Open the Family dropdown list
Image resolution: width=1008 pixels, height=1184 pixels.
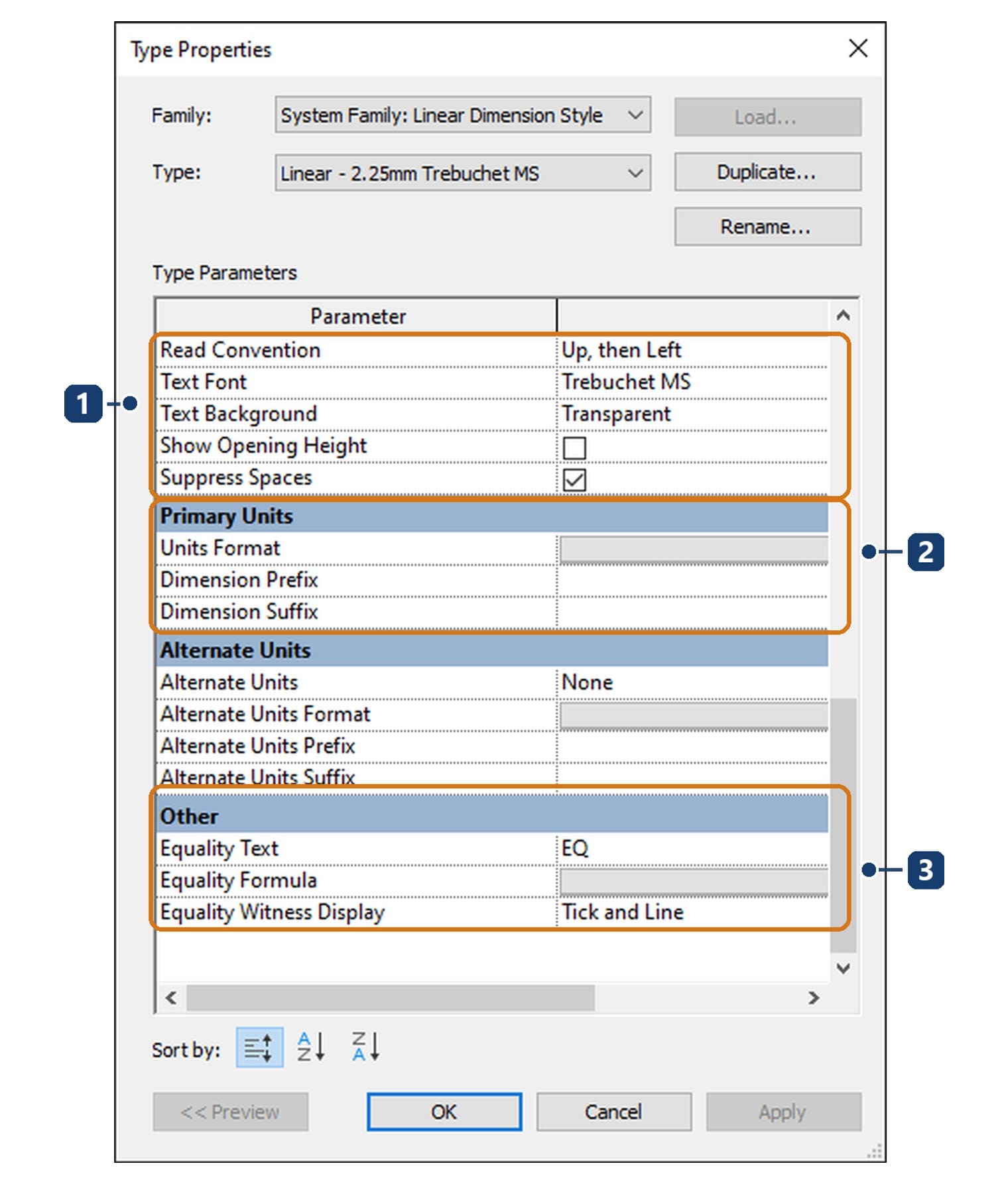point(463,115)
